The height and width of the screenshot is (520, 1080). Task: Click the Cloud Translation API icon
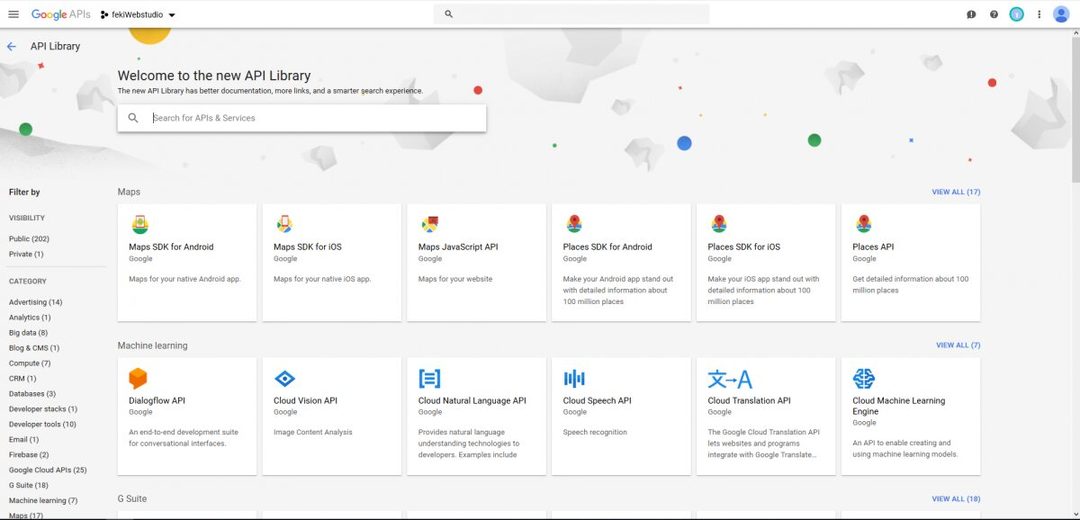point(729,379)
